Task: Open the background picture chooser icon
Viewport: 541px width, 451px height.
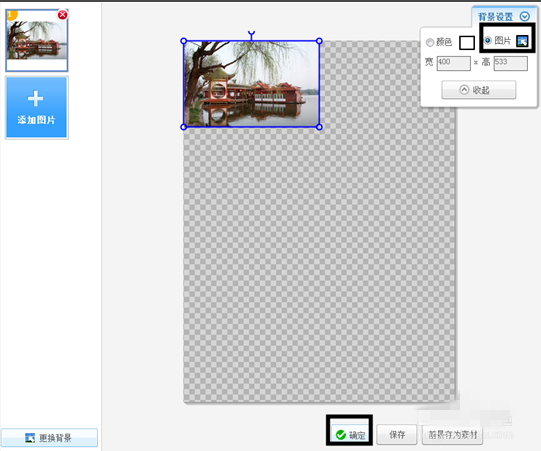Action: pyautogui.click(x=522, y=41)
